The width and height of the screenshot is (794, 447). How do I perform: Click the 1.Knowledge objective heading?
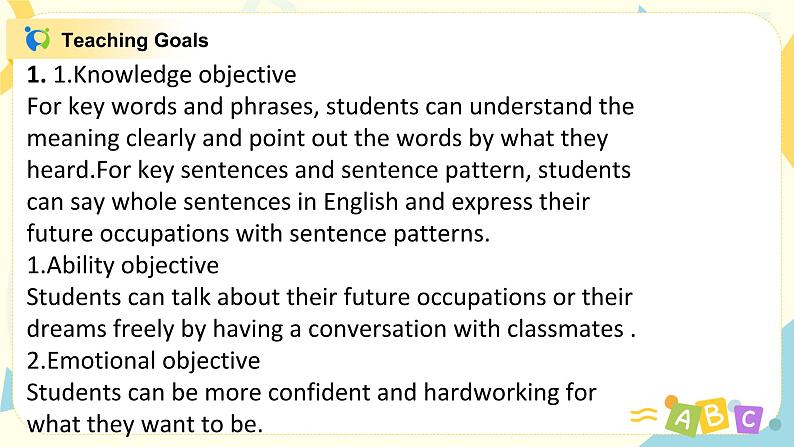coord(175,75)
